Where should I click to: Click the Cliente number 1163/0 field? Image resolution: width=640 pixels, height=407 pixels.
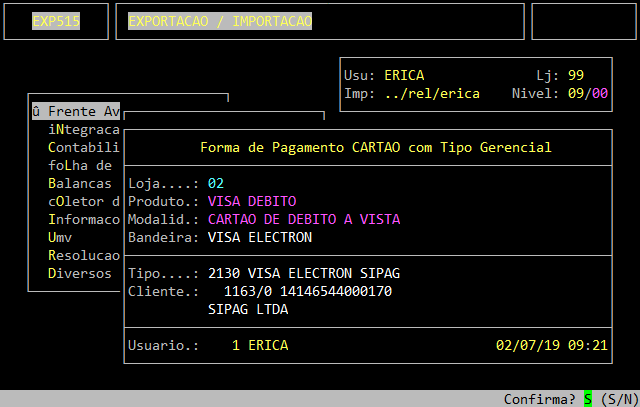(x=248, y=291)
